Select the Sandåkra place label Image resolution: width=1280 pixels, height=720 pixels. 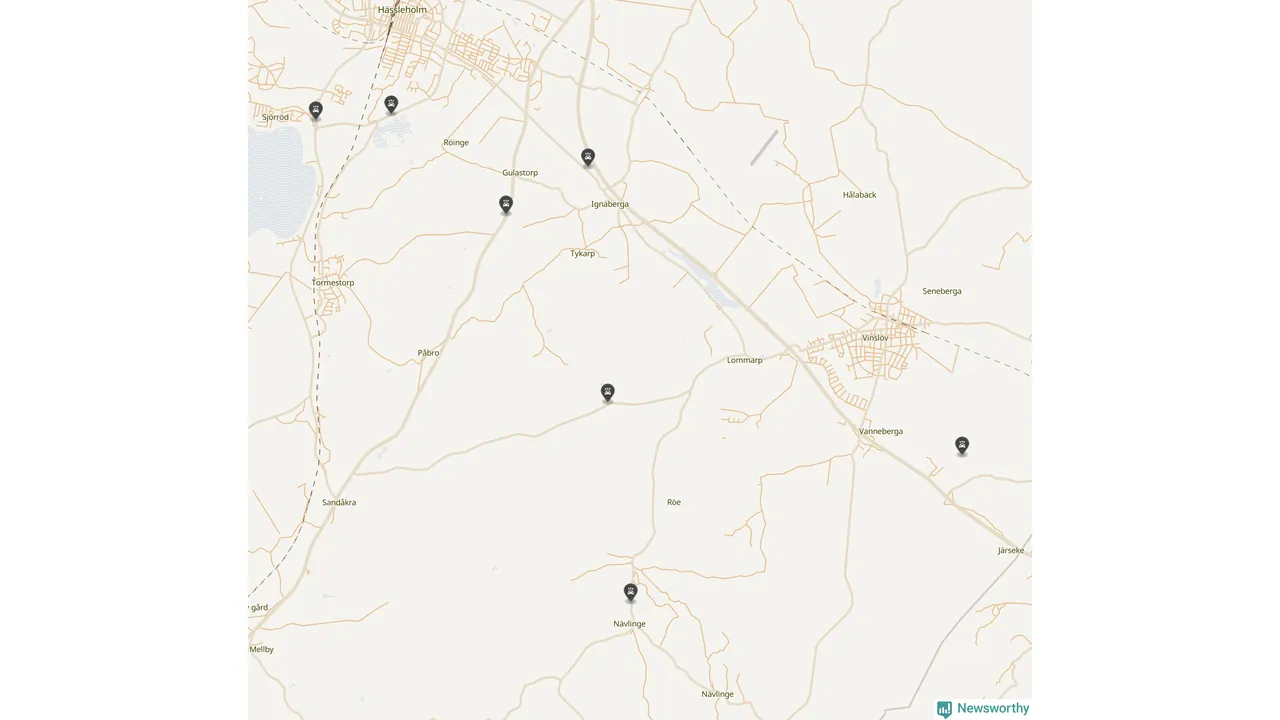pos(339,502)
